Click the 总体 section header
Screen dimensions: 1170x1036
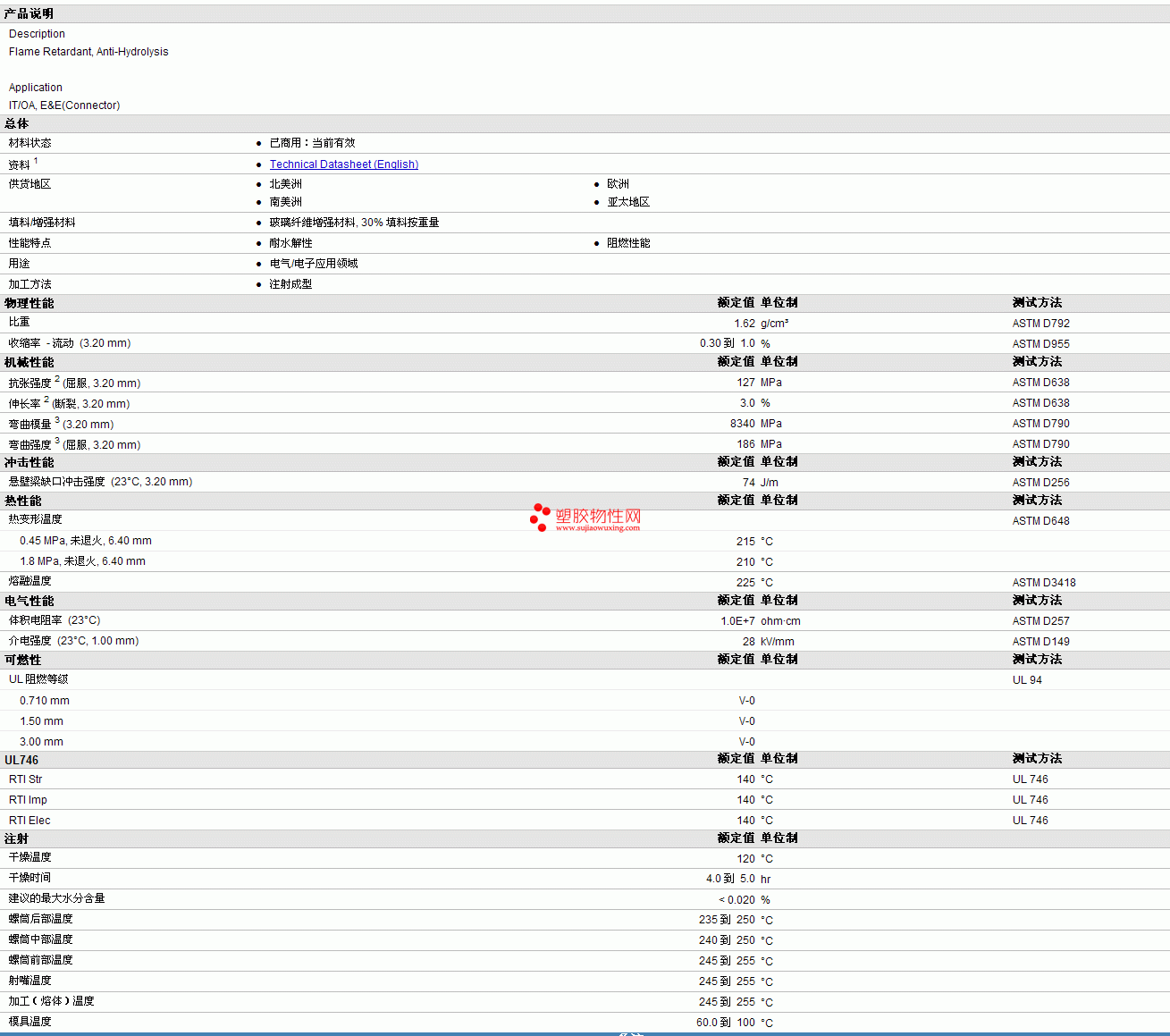[17, 124]
